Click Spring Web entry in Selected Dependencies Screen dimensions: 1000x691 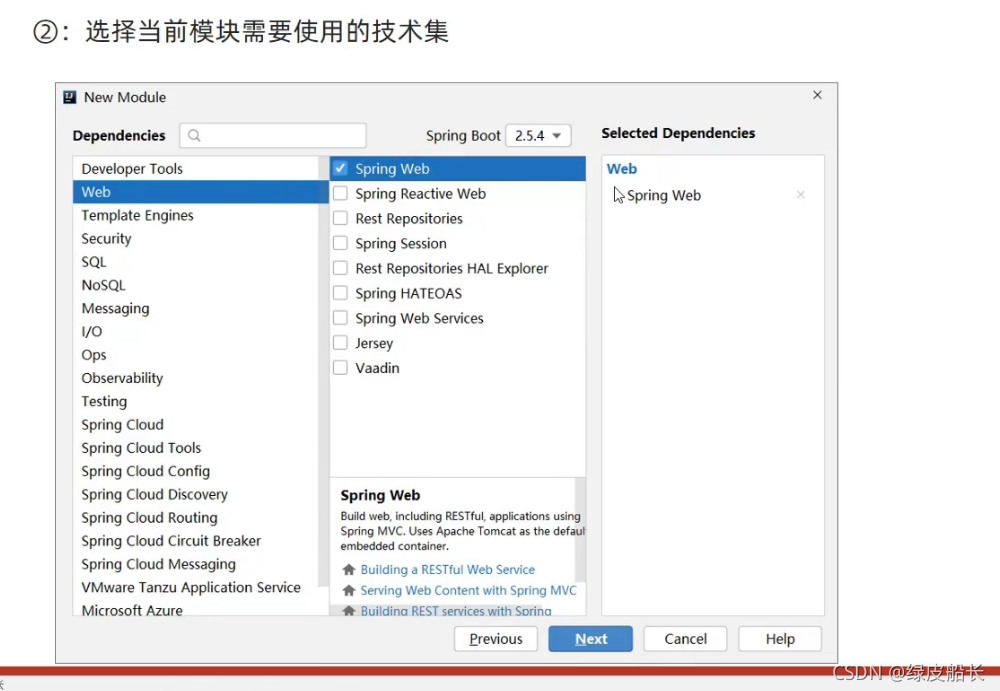664,195
